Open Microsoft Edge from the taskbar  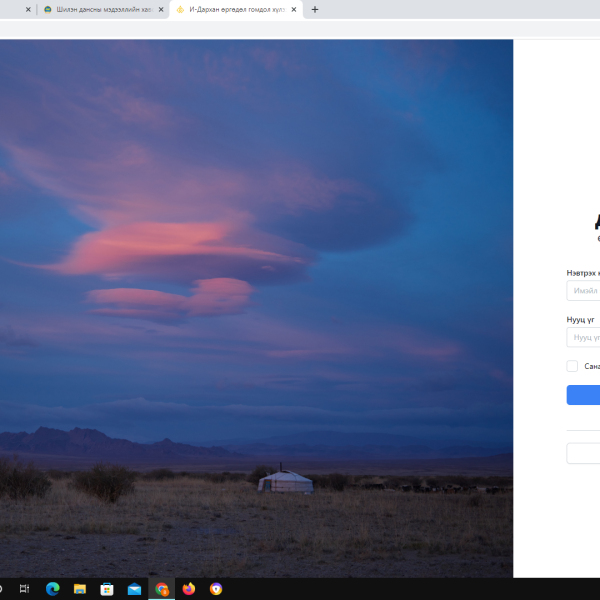[52, 589]
